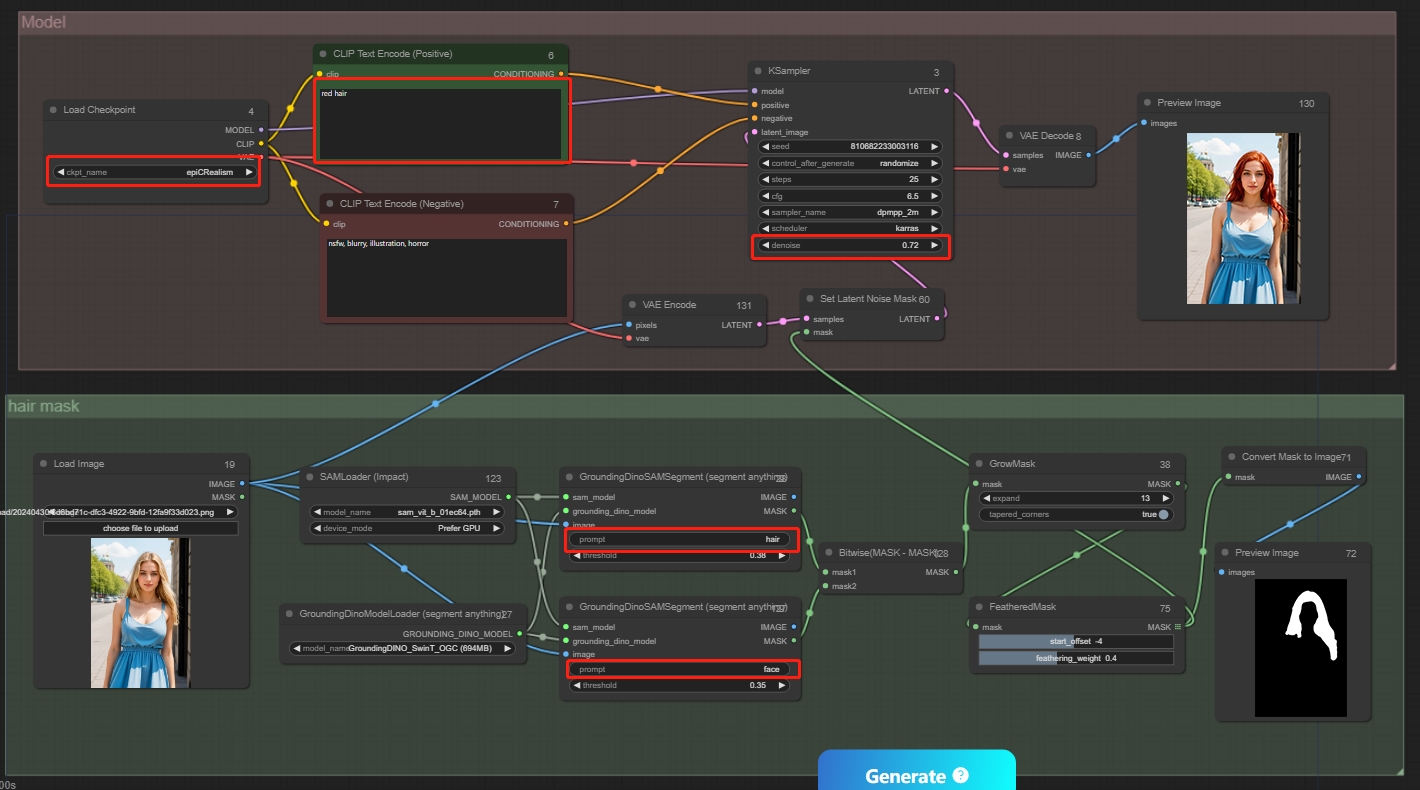Click choose file to upload in Load Image

click(x=140, y=527)
